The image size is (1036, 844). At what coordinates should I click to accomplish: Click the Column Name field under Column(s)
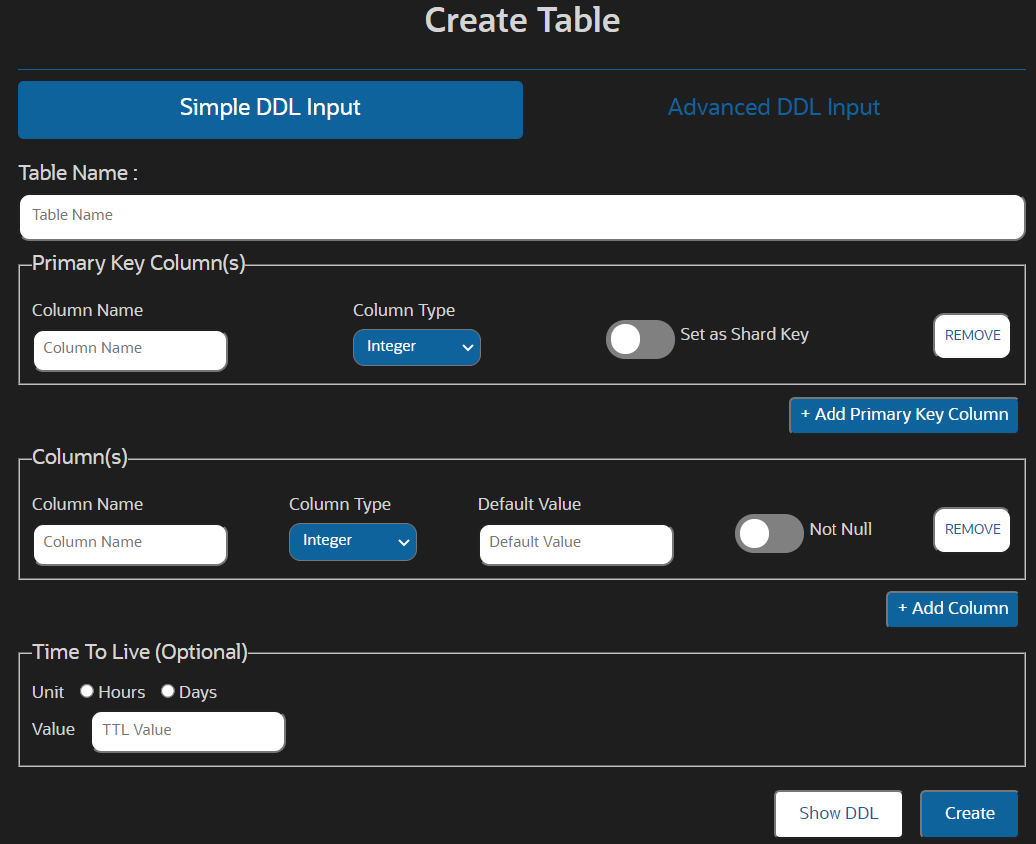point(130,544)
